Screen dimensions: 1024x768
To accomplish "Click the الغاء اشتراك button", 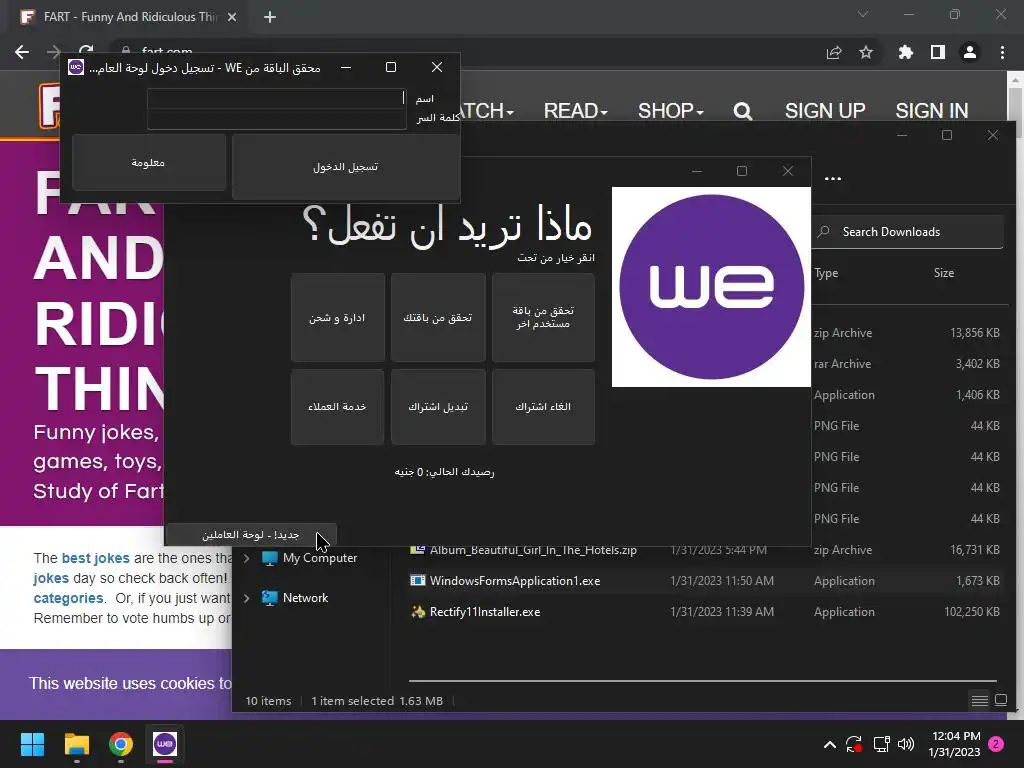I will point(543,407).
